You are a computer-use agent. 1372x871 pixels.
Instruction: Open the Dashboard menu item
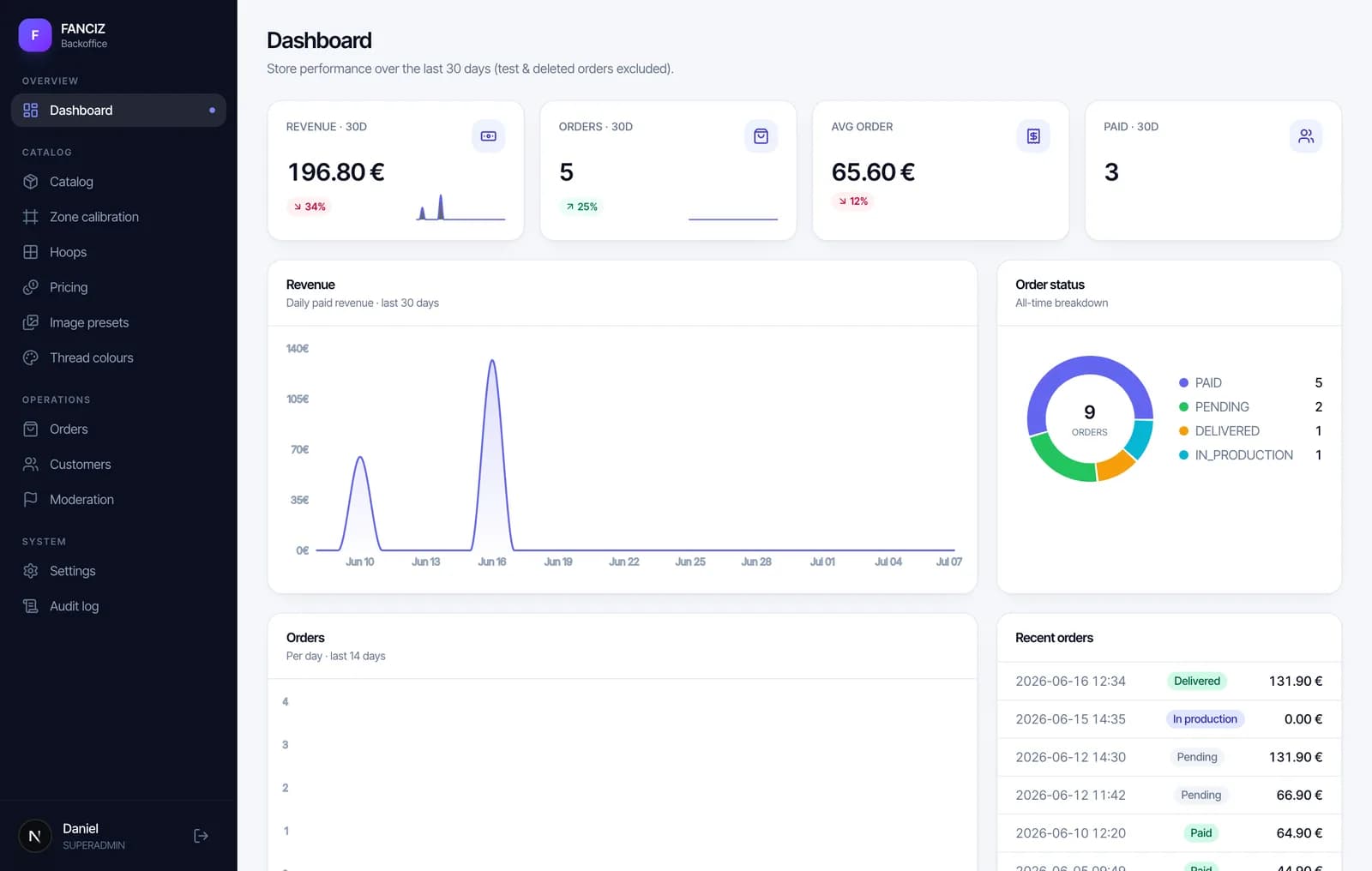click(x=118, y=110)
